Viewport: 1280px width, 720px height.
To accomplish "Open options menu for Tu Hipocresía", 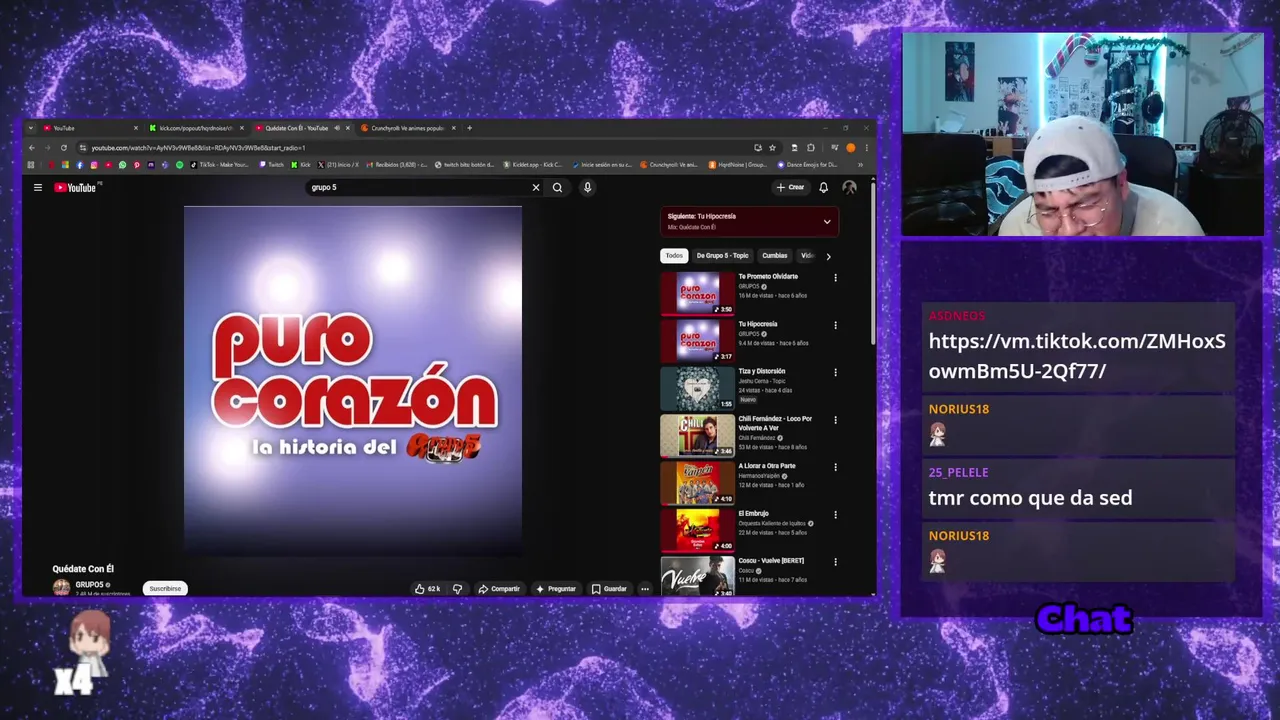I will pos(835,325).
